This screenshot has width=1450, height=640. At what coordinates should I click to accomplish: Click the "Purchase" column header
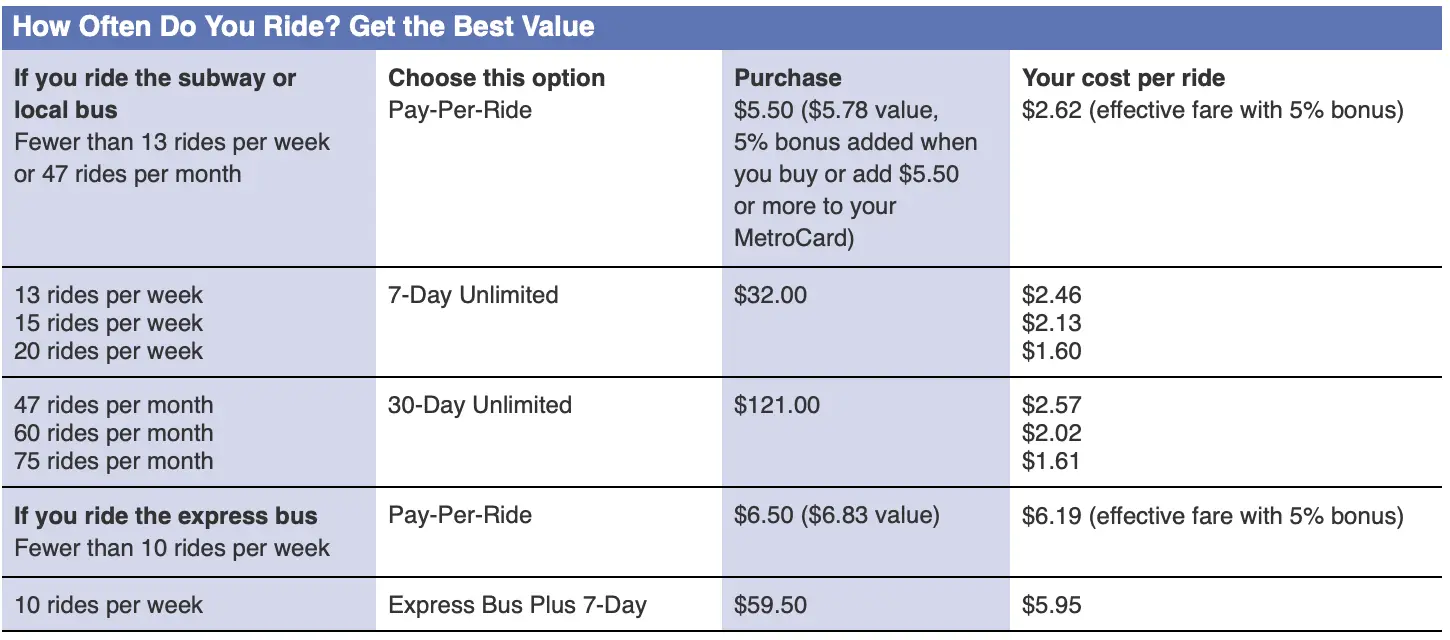coord(787,78)
